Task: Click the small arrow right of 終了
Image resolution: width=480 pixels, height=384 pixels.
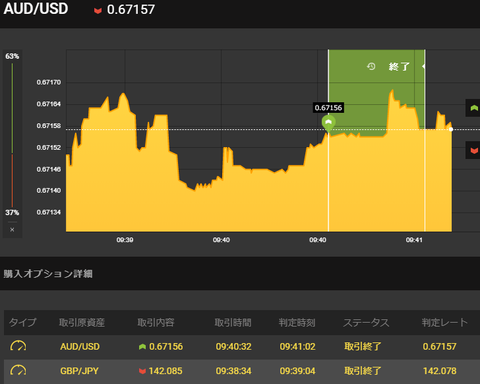Action: (423, 66)
